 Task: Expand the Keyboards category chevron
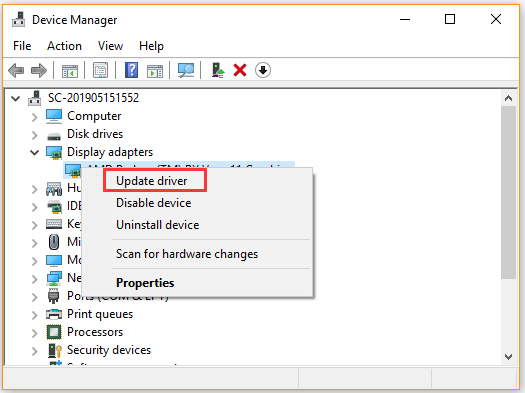click(x=34, y=225)
